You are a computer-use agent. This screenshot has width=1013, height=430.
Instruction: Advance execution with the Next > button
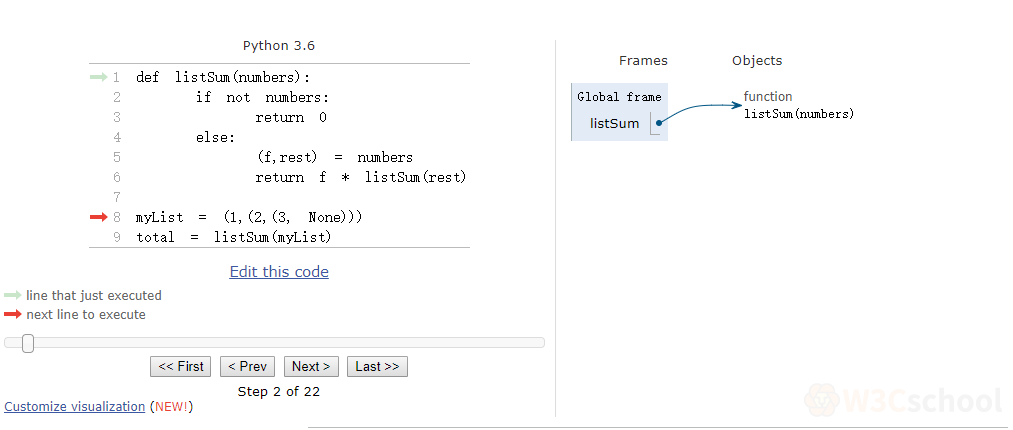[x=311, y=367]
